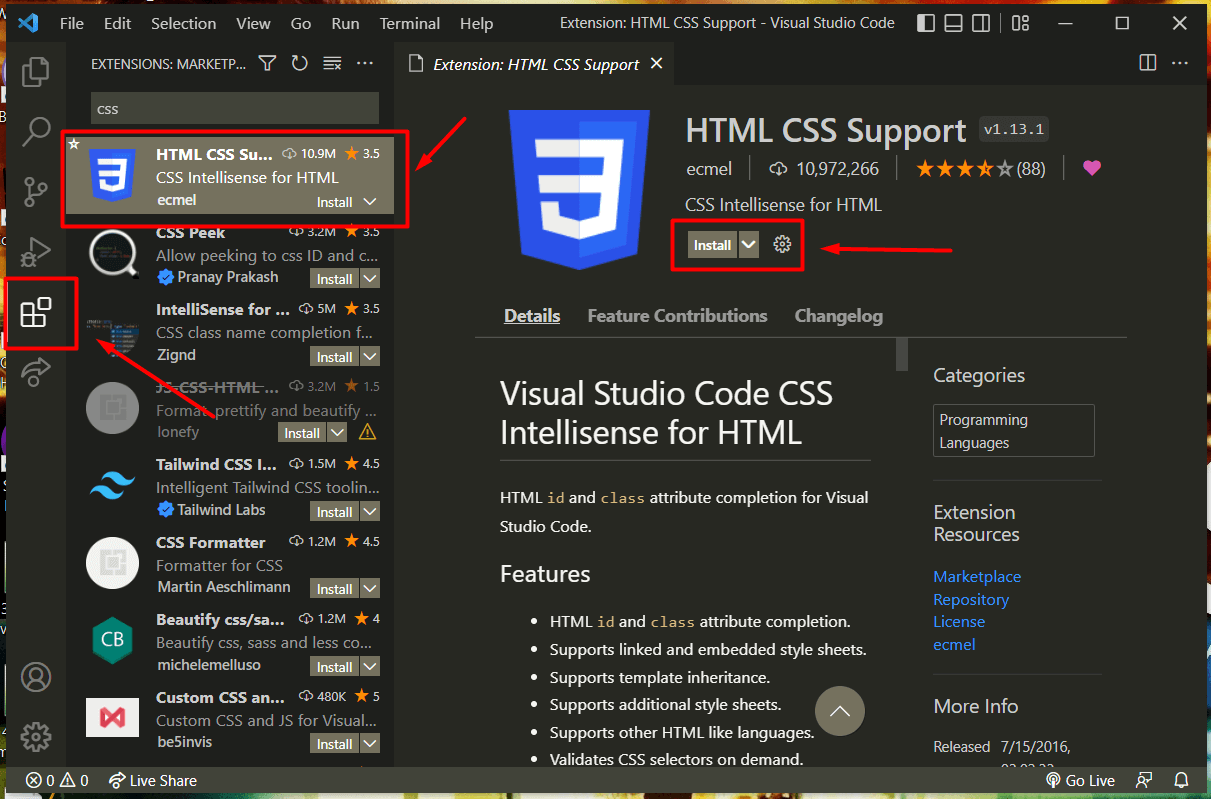1211x799 pixels.
Task: Switch to the Feature Contributions tab
Action: coord(677,316)
